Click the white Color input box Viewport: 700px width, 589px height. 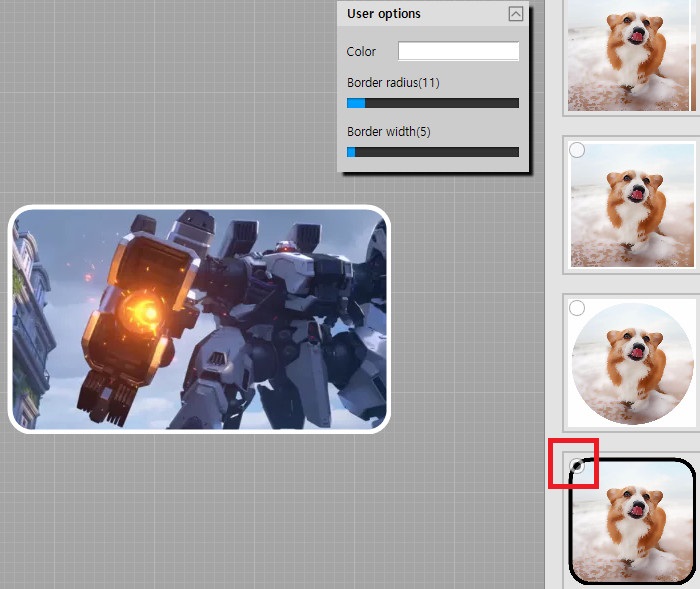[458, 51]
